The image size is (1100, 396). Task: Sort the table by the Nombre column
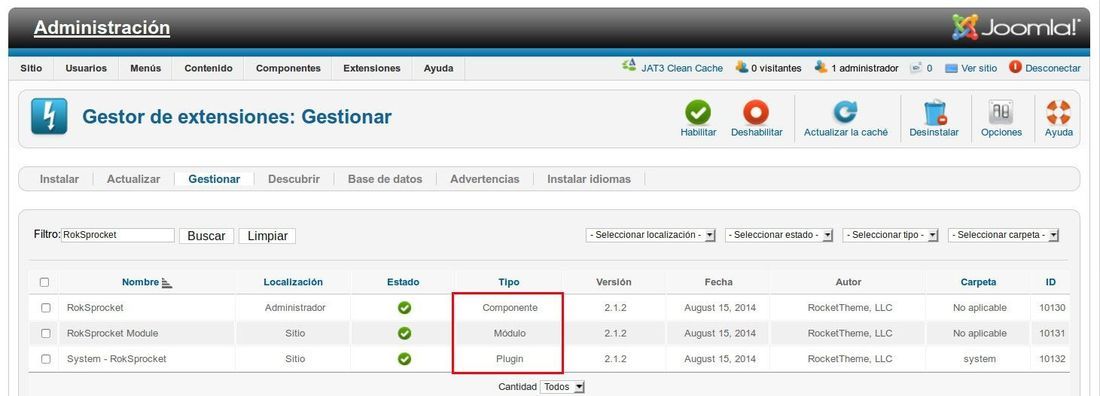click(140, 282)
